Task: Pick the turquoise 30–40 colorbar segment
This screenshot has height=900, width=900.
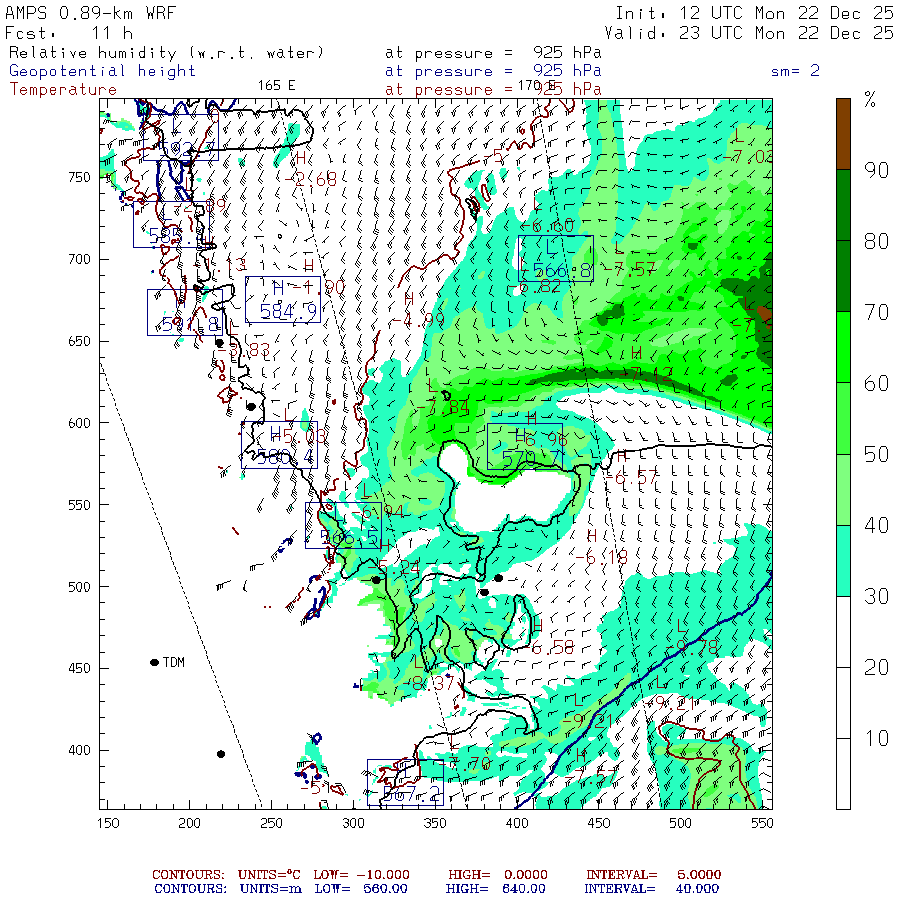Action: click(x=843, y=561)
